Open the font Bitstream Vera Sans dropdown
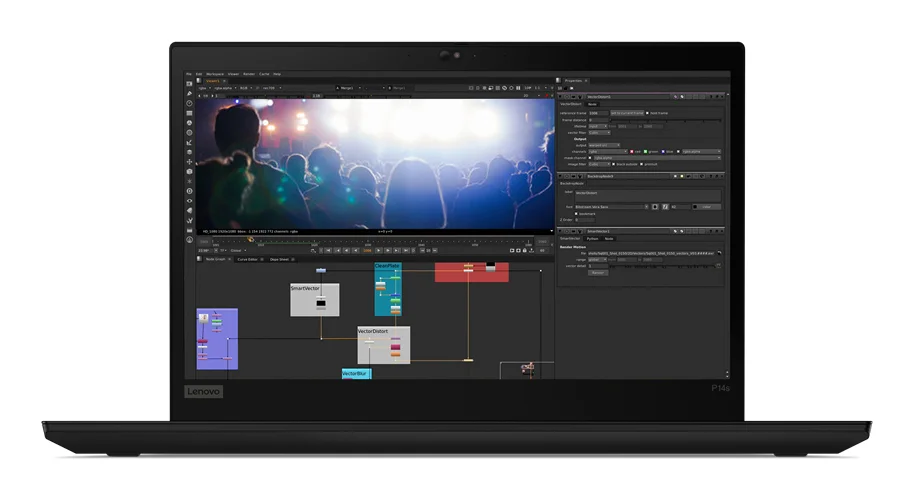The width and height of the screenshot is (913, 499). pyautogui.click(x=611, y=207)
